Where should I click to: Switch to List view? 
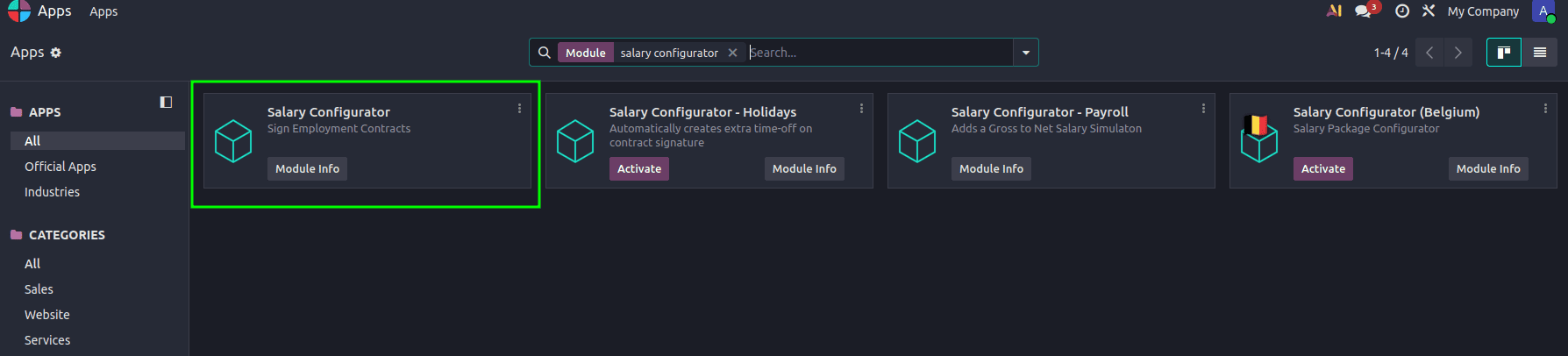click(x=1539, y=53)
